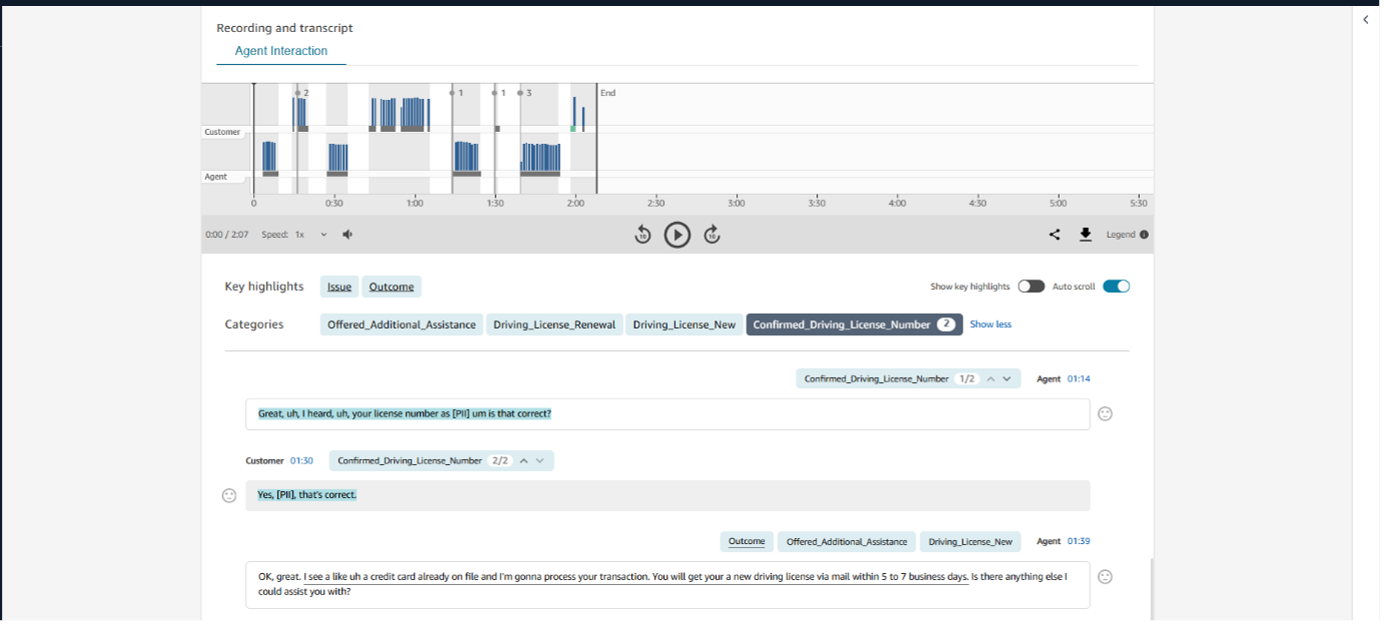The width and height of the screenshot is (1390, 626).
Task: Click the skip forward 10 seconds icon
Action: pos(712,235)
